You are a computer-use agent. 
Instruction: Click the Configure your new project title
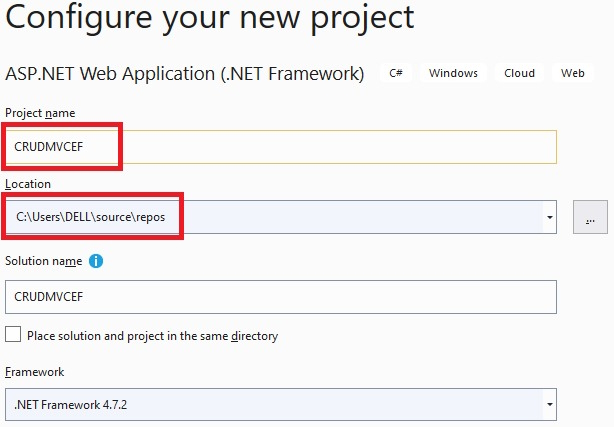coord(209,18)
